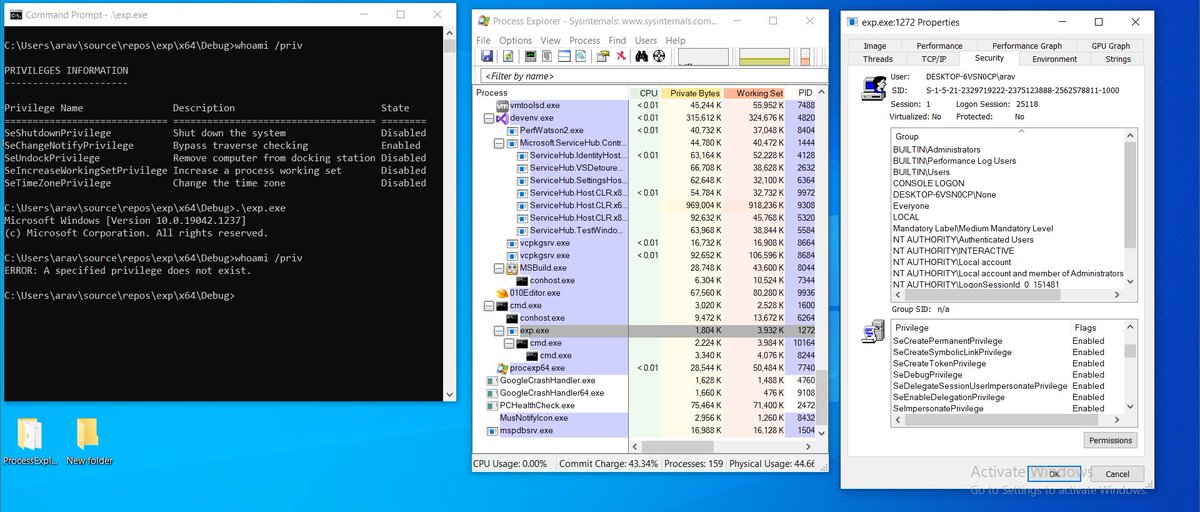Click the View DLLs/Handles toolbar icon
The height and width of the screenshot is (512, 1200).
point(581,56)
